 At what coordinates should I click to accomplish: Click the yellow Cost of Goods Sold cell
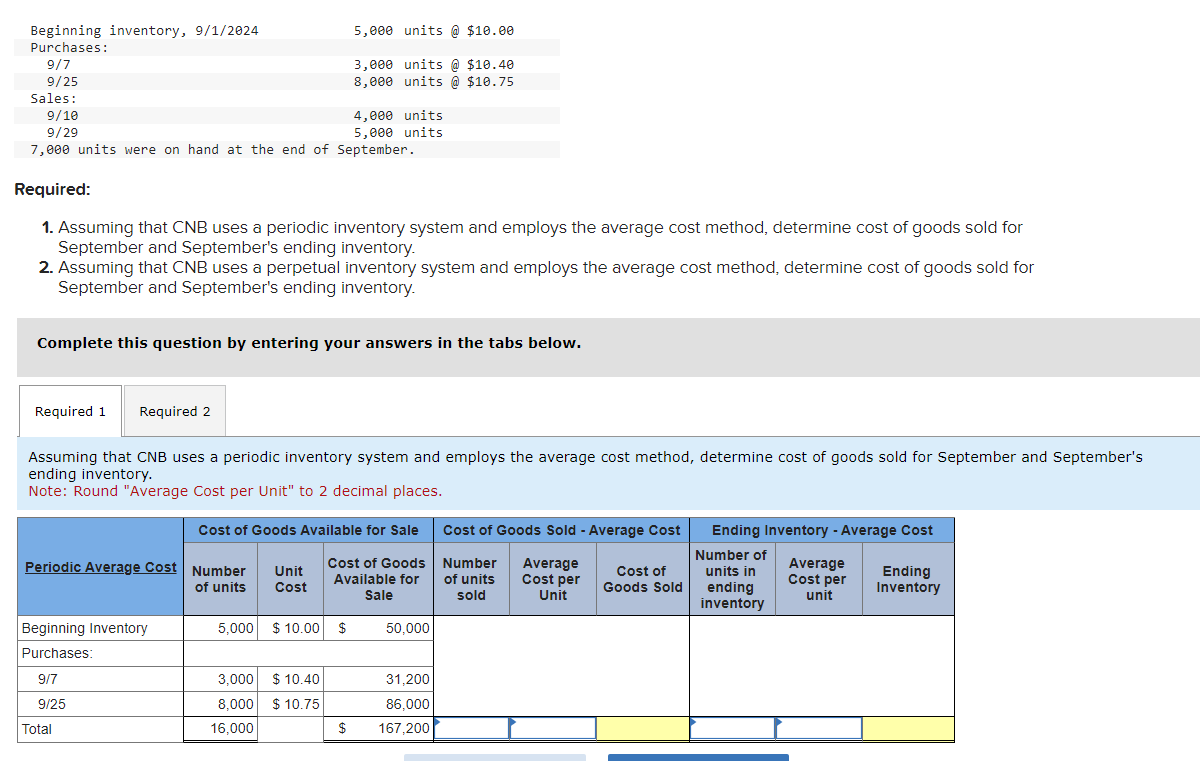coord(643,728)
